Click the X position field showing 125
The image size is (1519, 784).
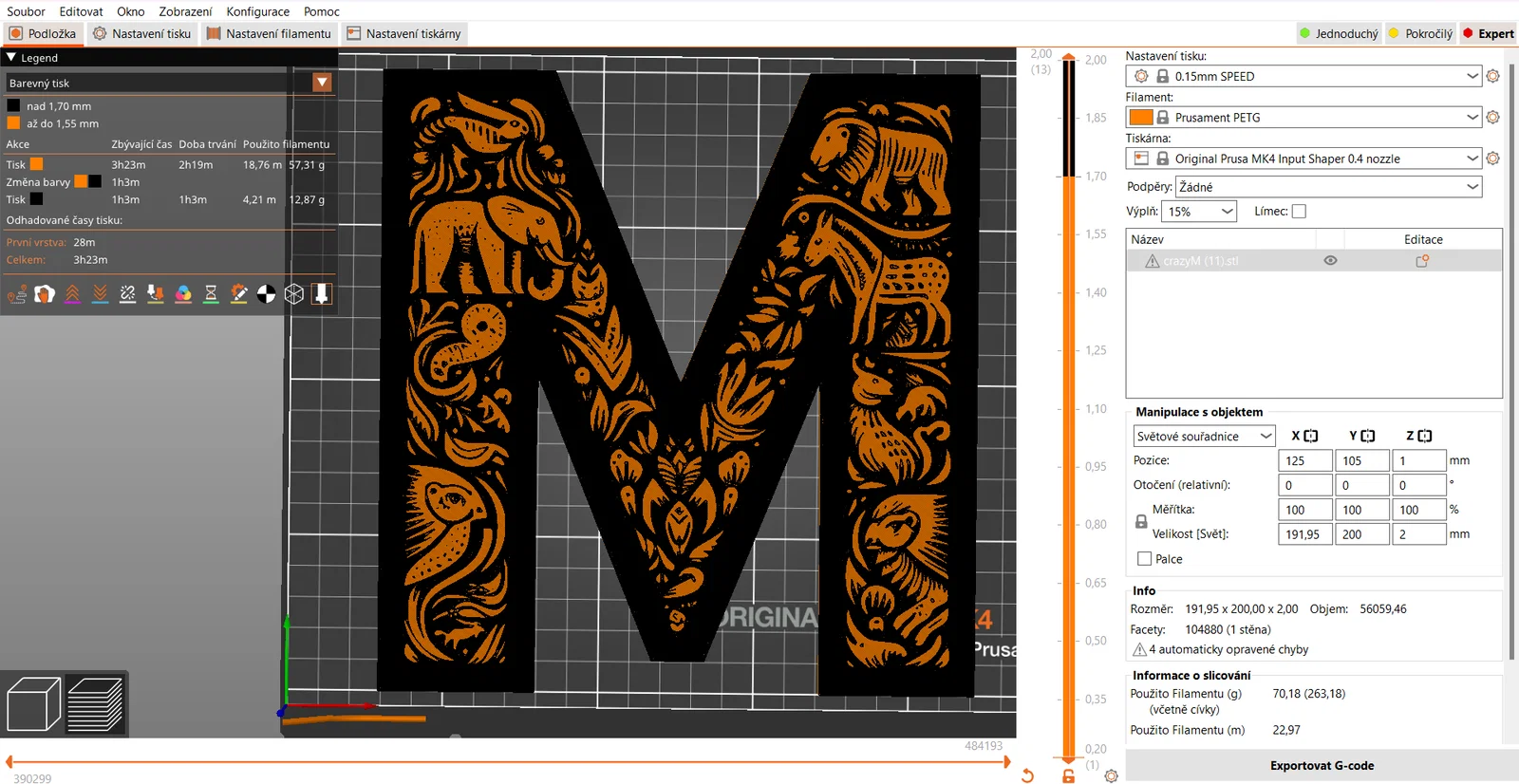pos(1305,460)
